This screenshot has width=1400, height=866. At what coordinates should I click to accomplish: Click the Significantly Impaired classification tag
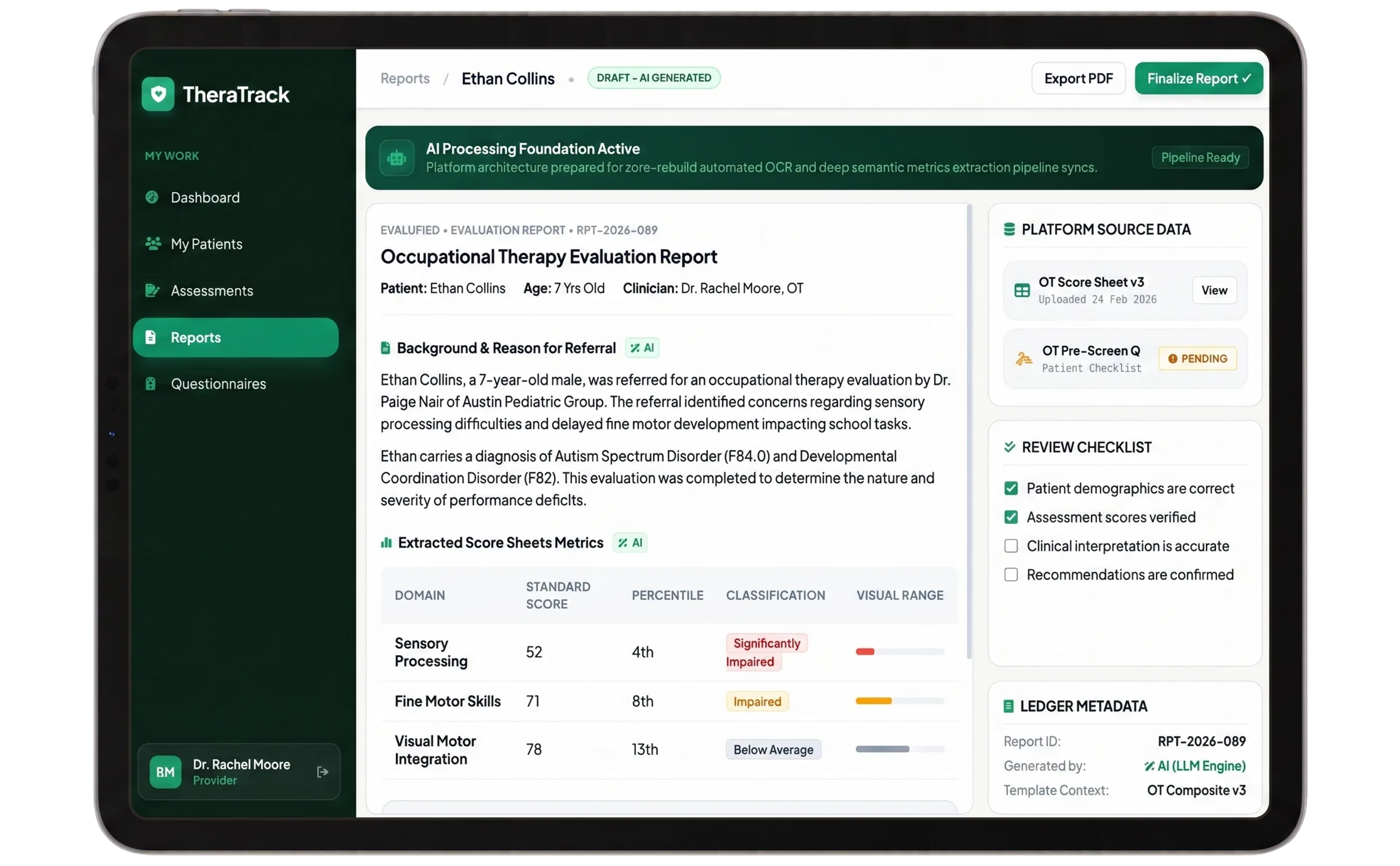click(x=766, y=652)
